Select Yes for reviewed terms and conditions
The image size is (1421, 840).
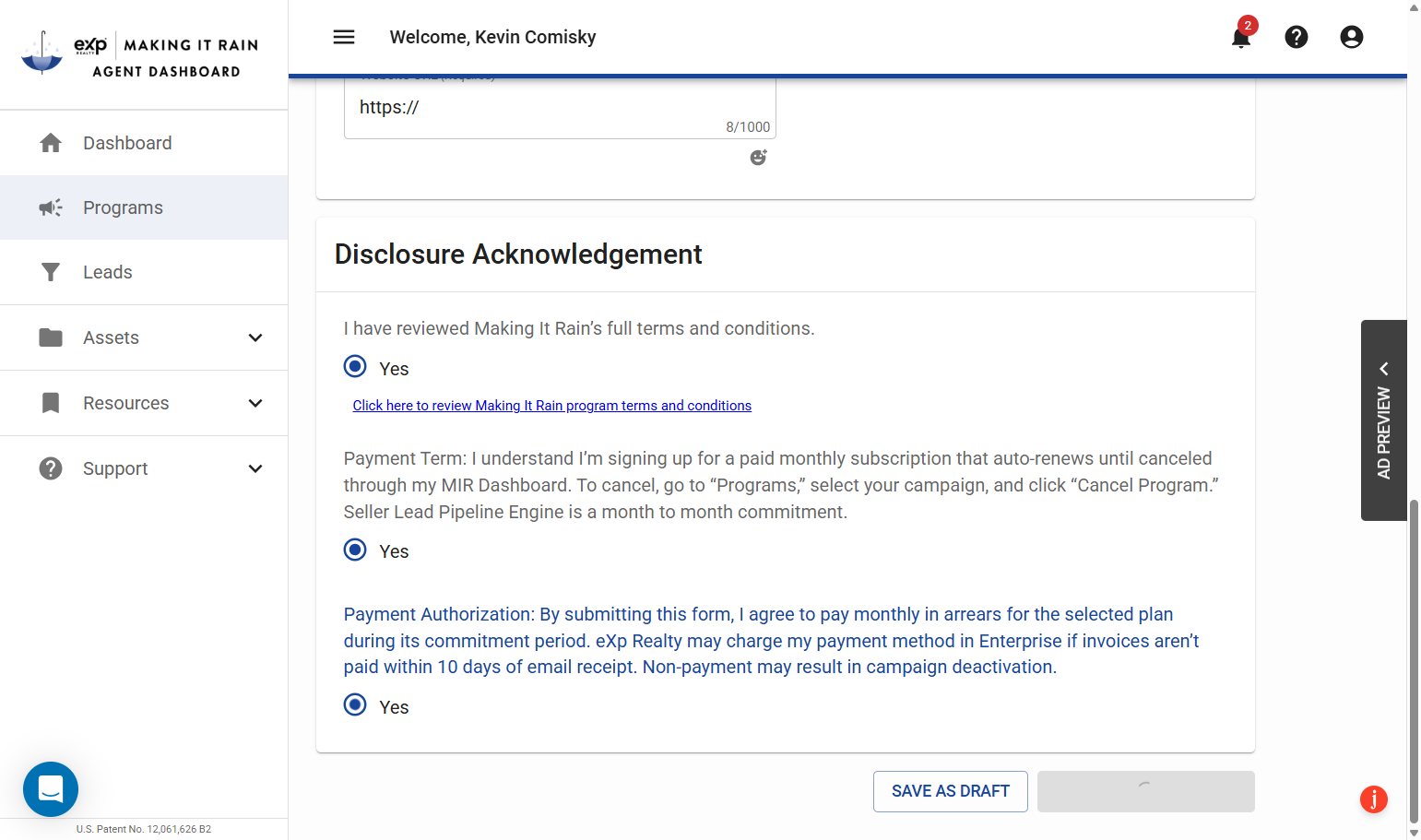pyautogui.click(x=355, y=367)
